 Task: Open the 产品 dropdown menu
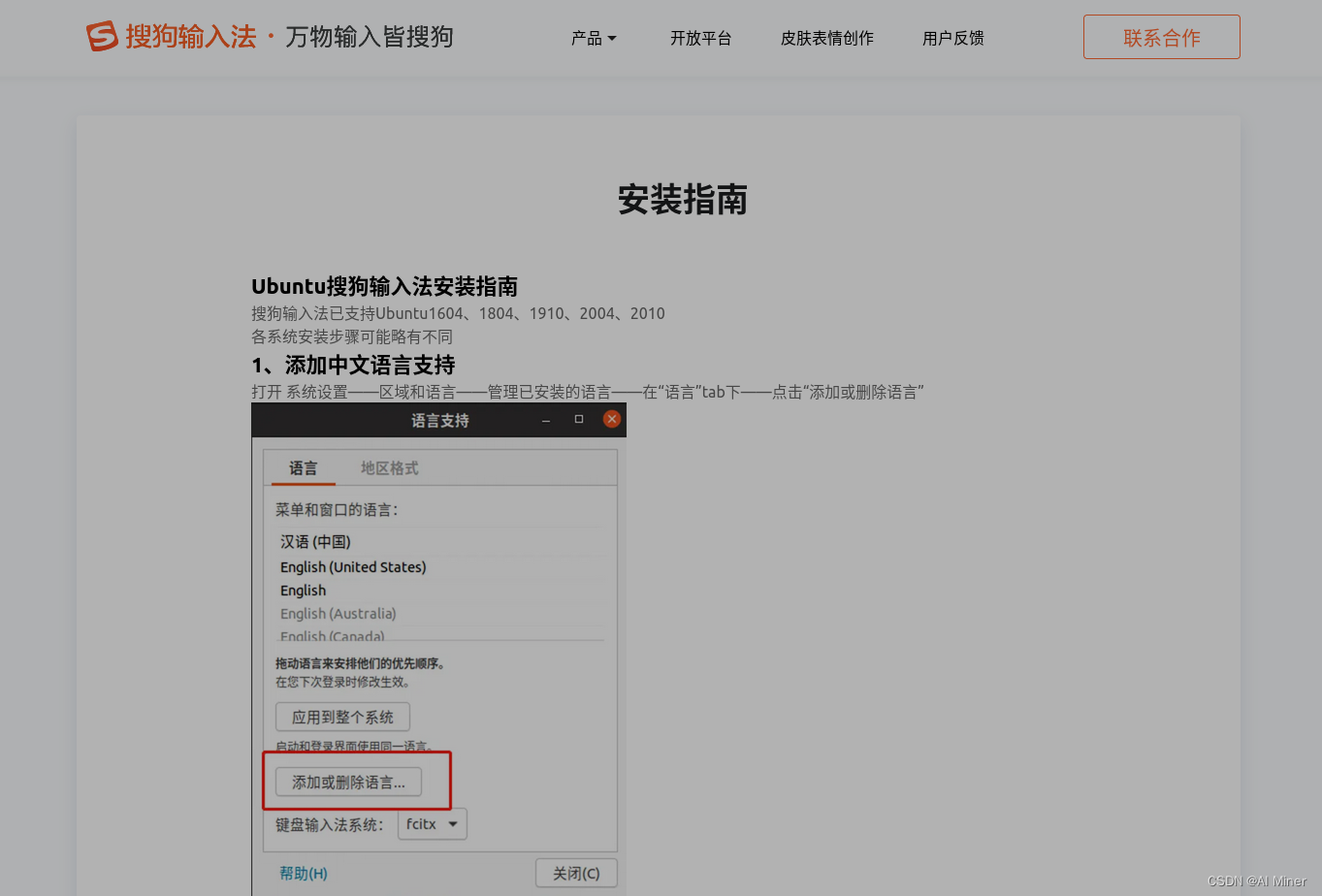[594, 38]
